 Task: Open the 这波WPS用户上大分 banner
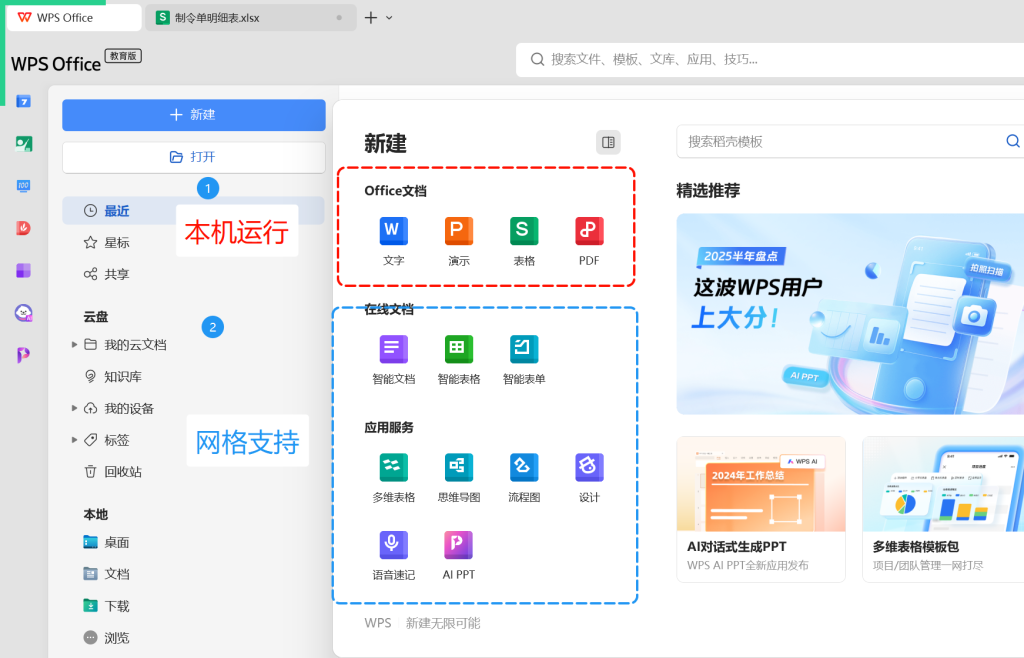click(850, 314)
